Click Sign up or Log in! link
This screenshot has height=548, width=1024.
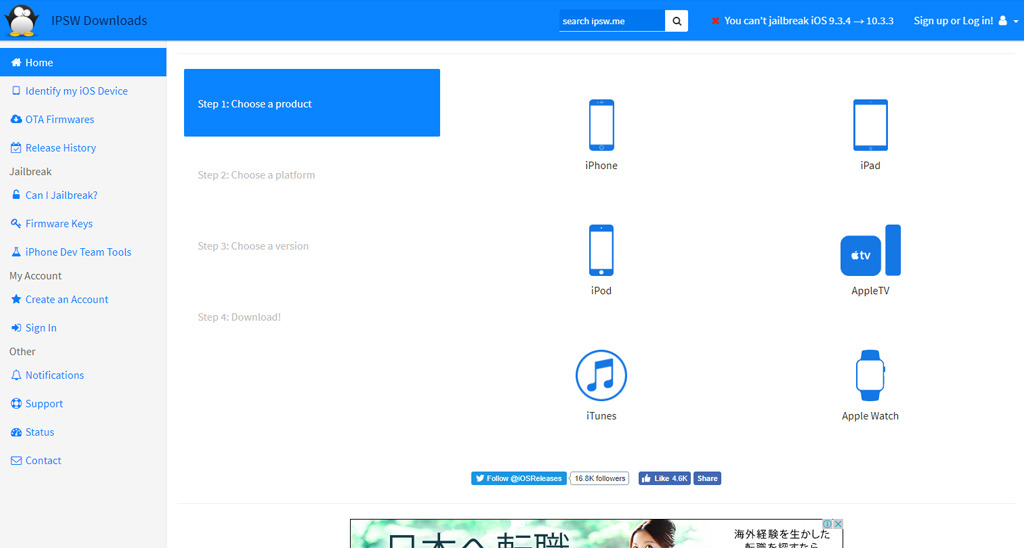pyautogui.click(x=953, y=21)
